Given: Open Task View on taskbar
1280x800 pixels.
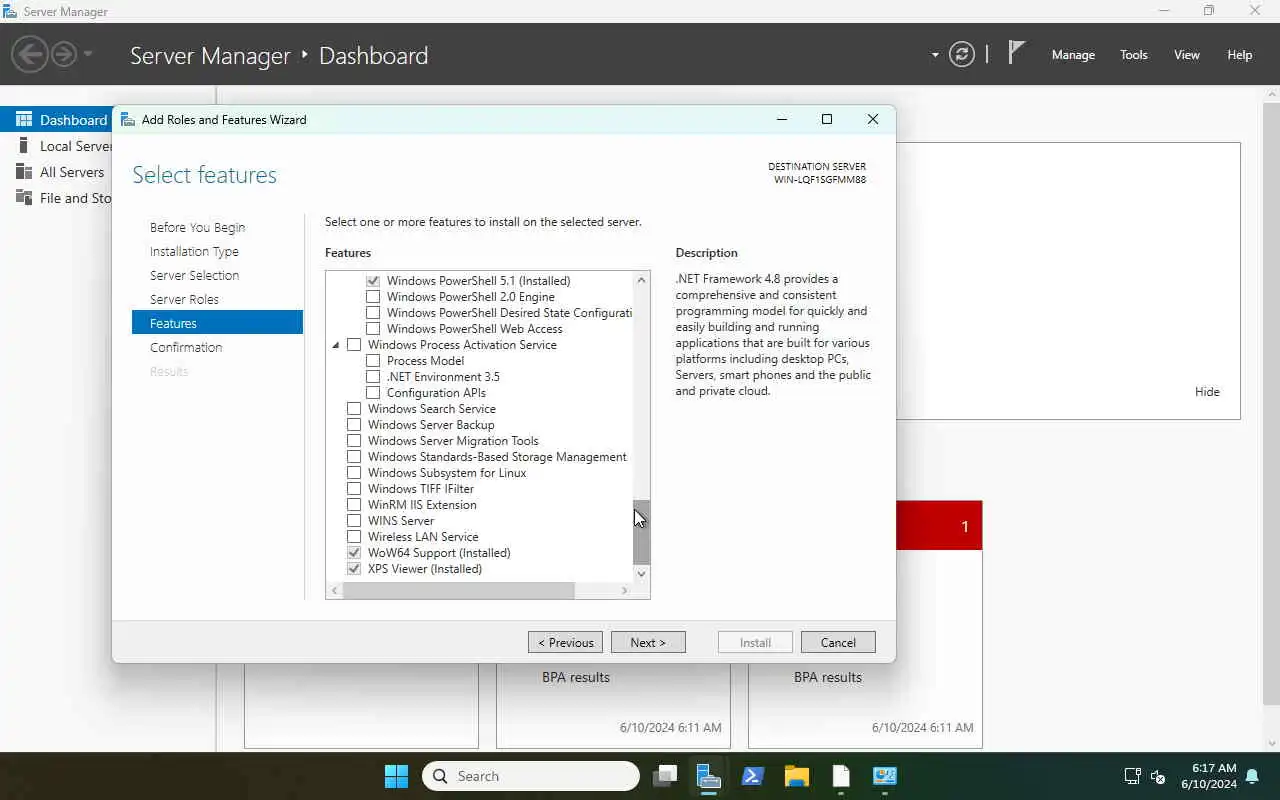Looking at the screenshot, I should (x=665, y=776).
